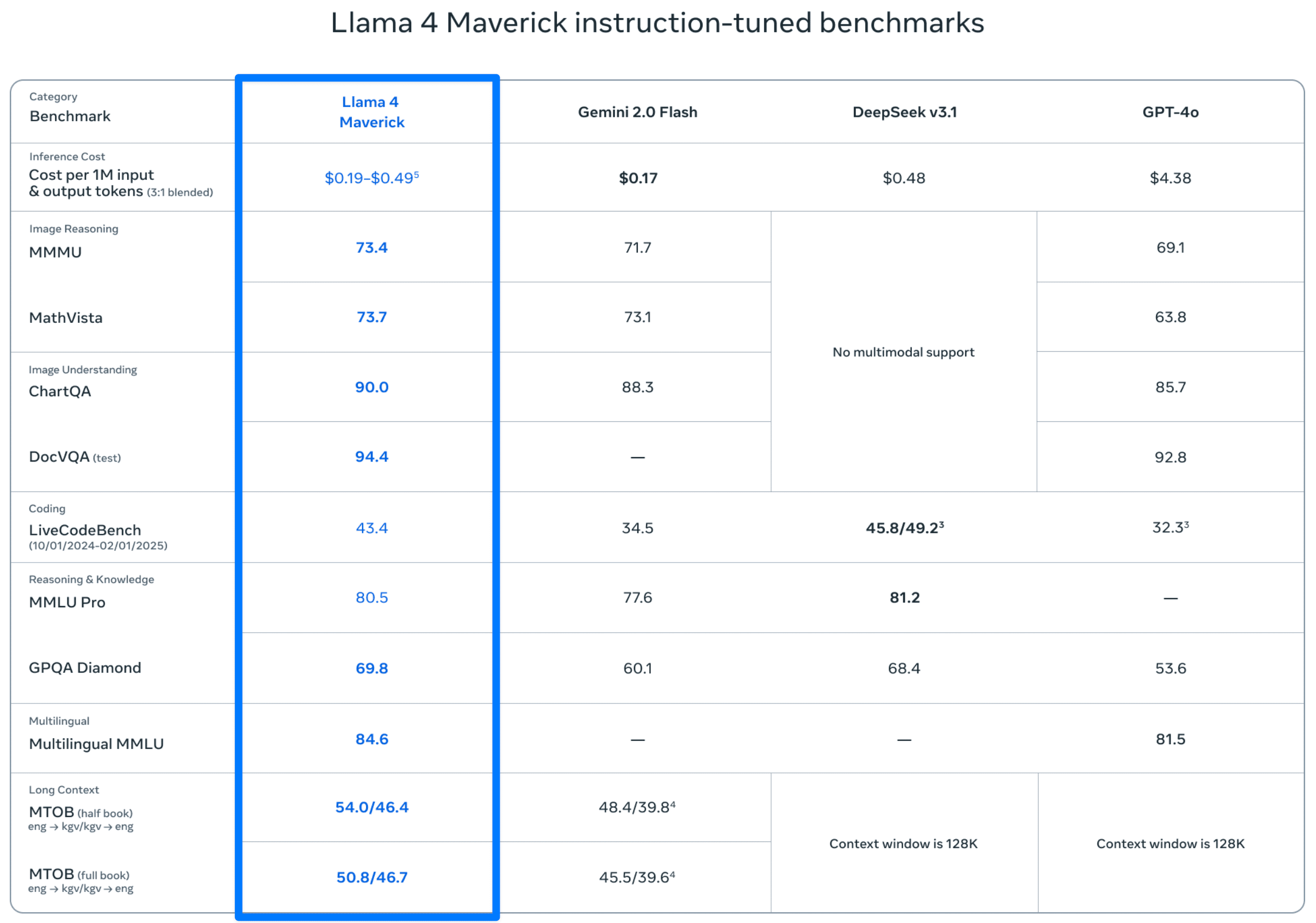Select Llama's 54.0/46.4 MTOB half book score

372,807
